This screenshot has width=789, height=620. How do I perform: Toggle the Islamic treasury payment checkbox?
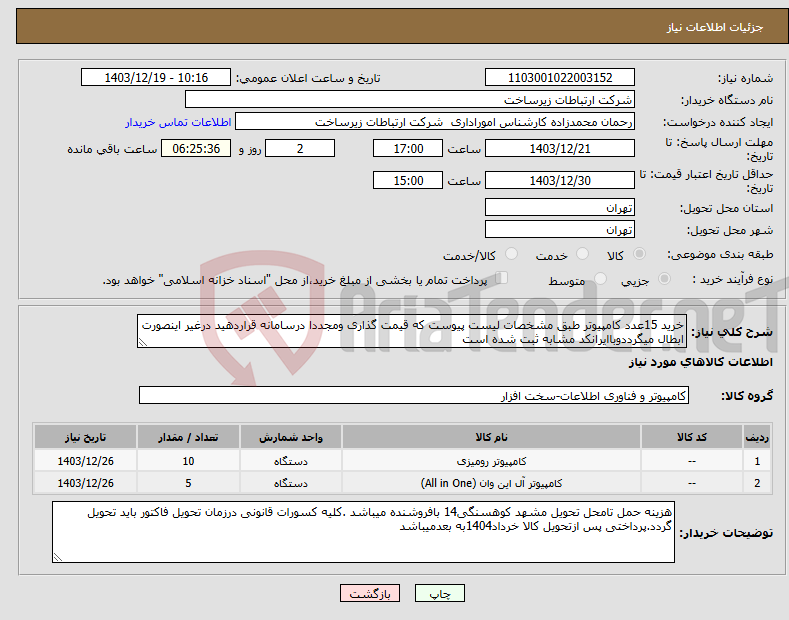coord(502,278)
